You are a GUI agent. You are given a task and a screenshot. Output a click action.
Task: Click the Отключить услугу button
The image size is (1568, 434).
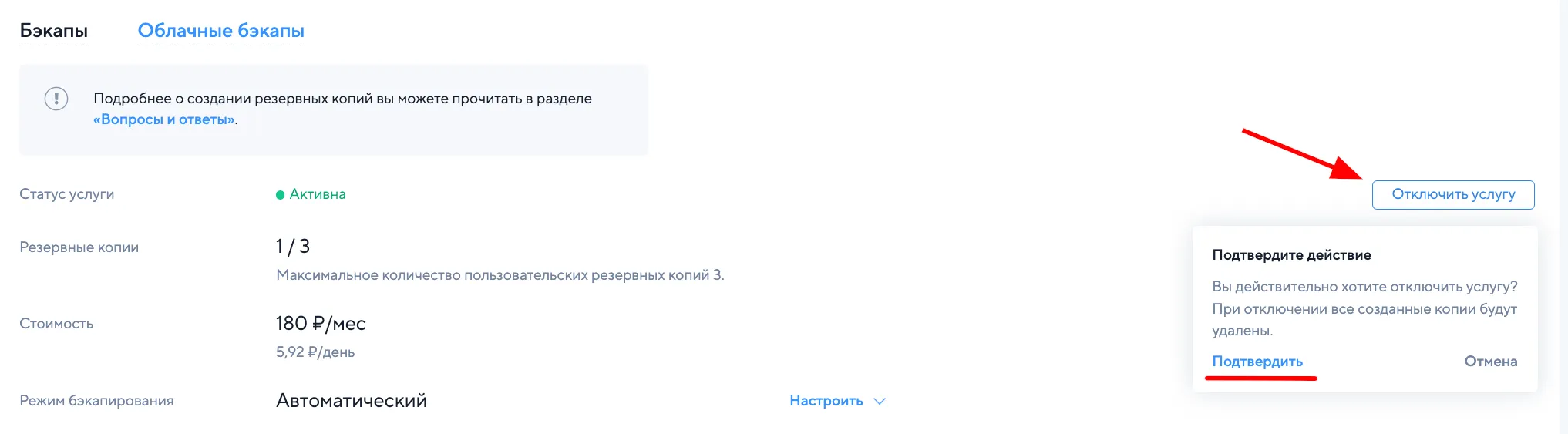1452,194
